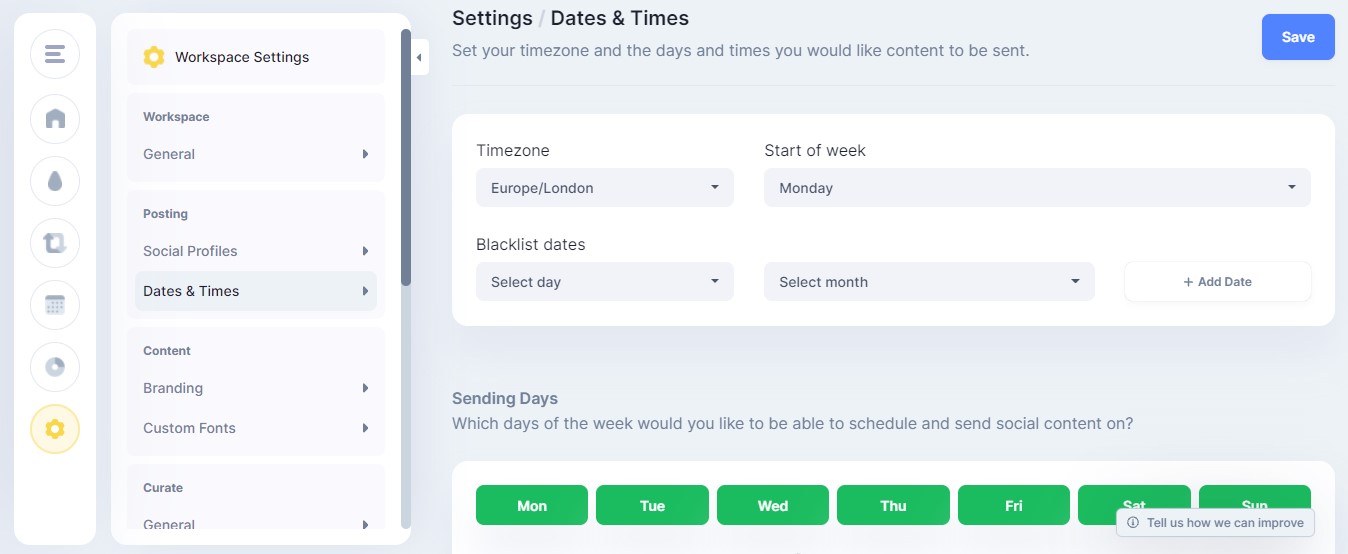Open the hamburger menu icon in sidebar
1348x554 pixels.
pyautogui.click(x=55, y=54)
